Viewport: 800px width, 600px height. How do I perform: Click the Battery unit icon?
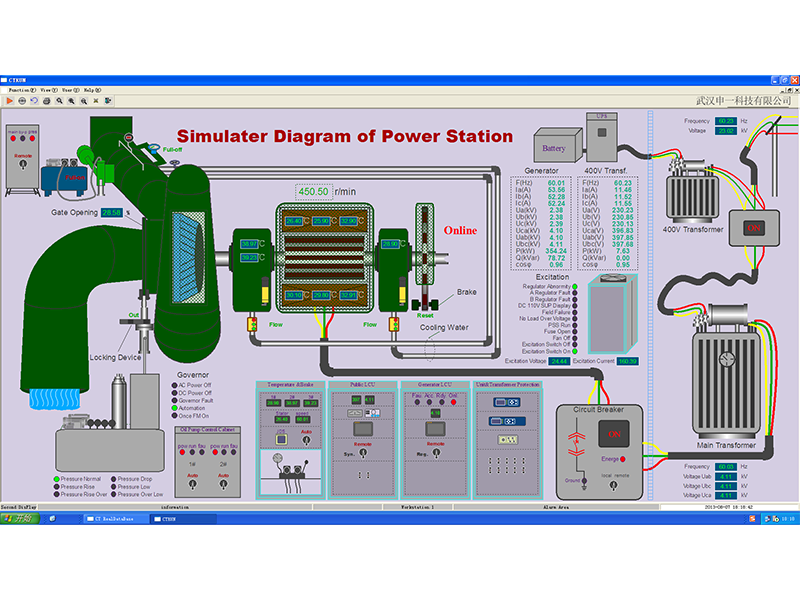pyautogui.click(x=553, y=148)
